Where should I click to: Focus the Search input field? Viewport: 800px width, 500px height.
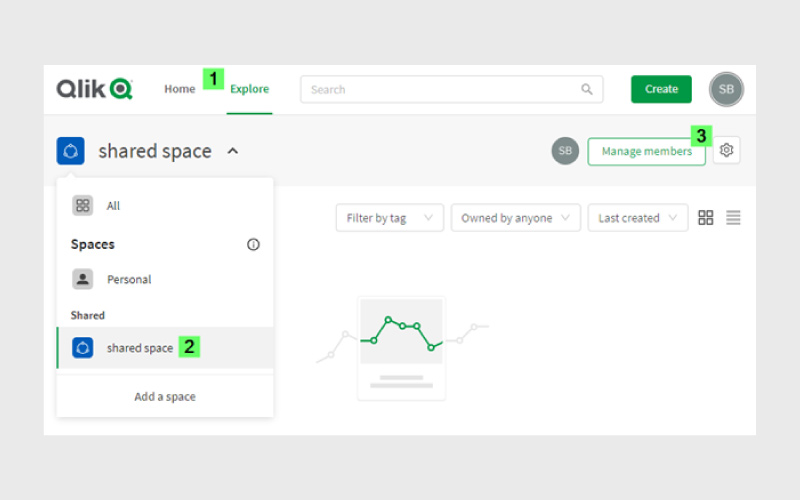point(452,89)
